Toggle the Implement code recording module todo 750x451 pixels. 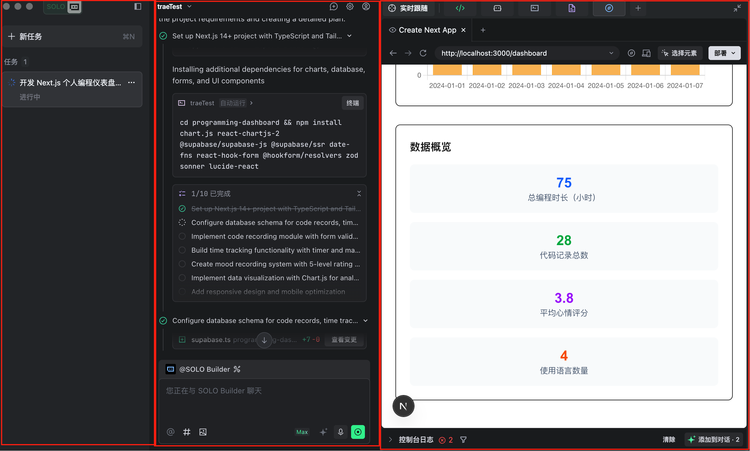click(182, 236)
